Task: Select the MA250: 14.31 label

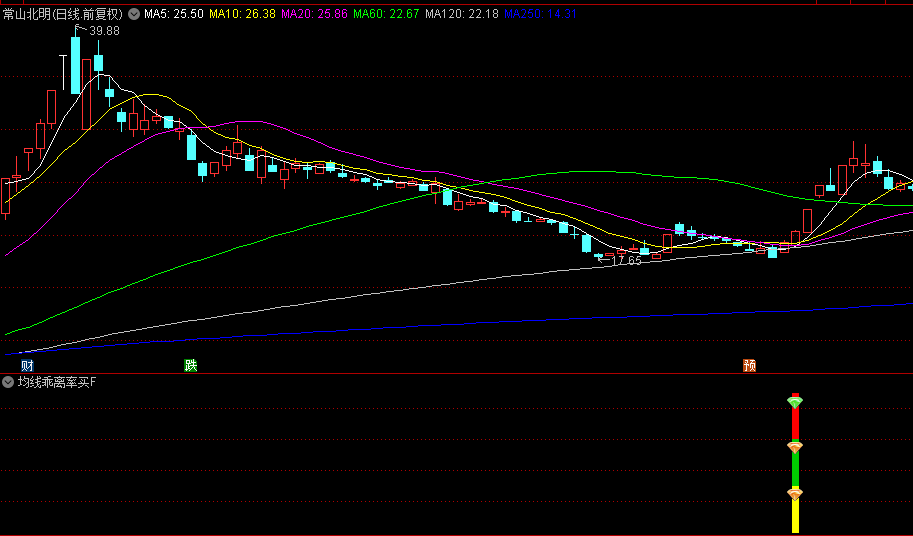Action: point(540,14)
